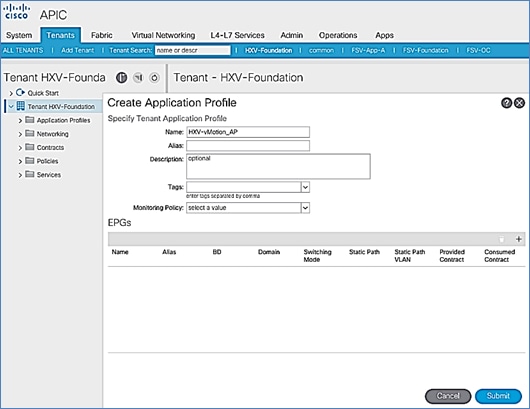Screen dimensions: 530x409
Task: Click the Submit button
Action: click(x=498, y=396)
